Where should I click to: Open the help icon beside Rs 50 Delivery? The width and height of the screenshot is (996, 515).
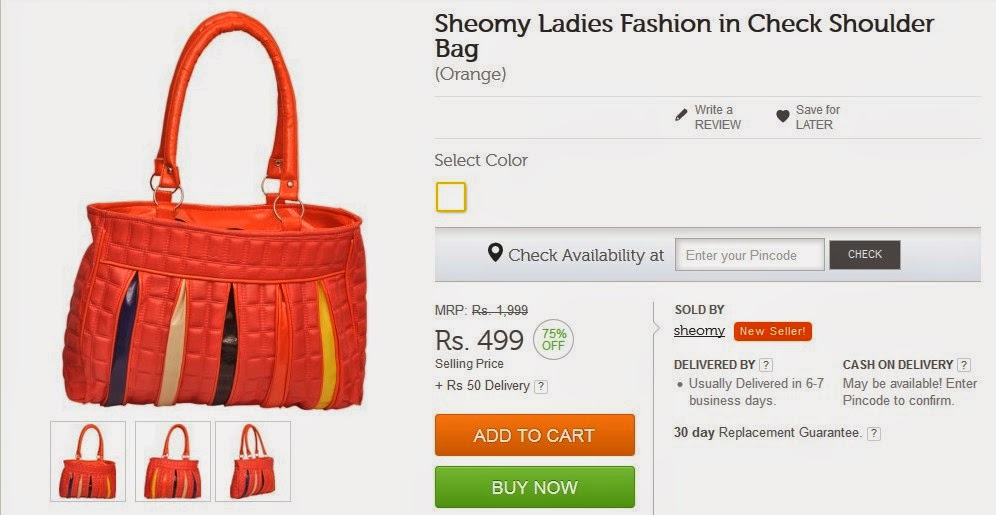pyautogui.click(x=541, y=386)
